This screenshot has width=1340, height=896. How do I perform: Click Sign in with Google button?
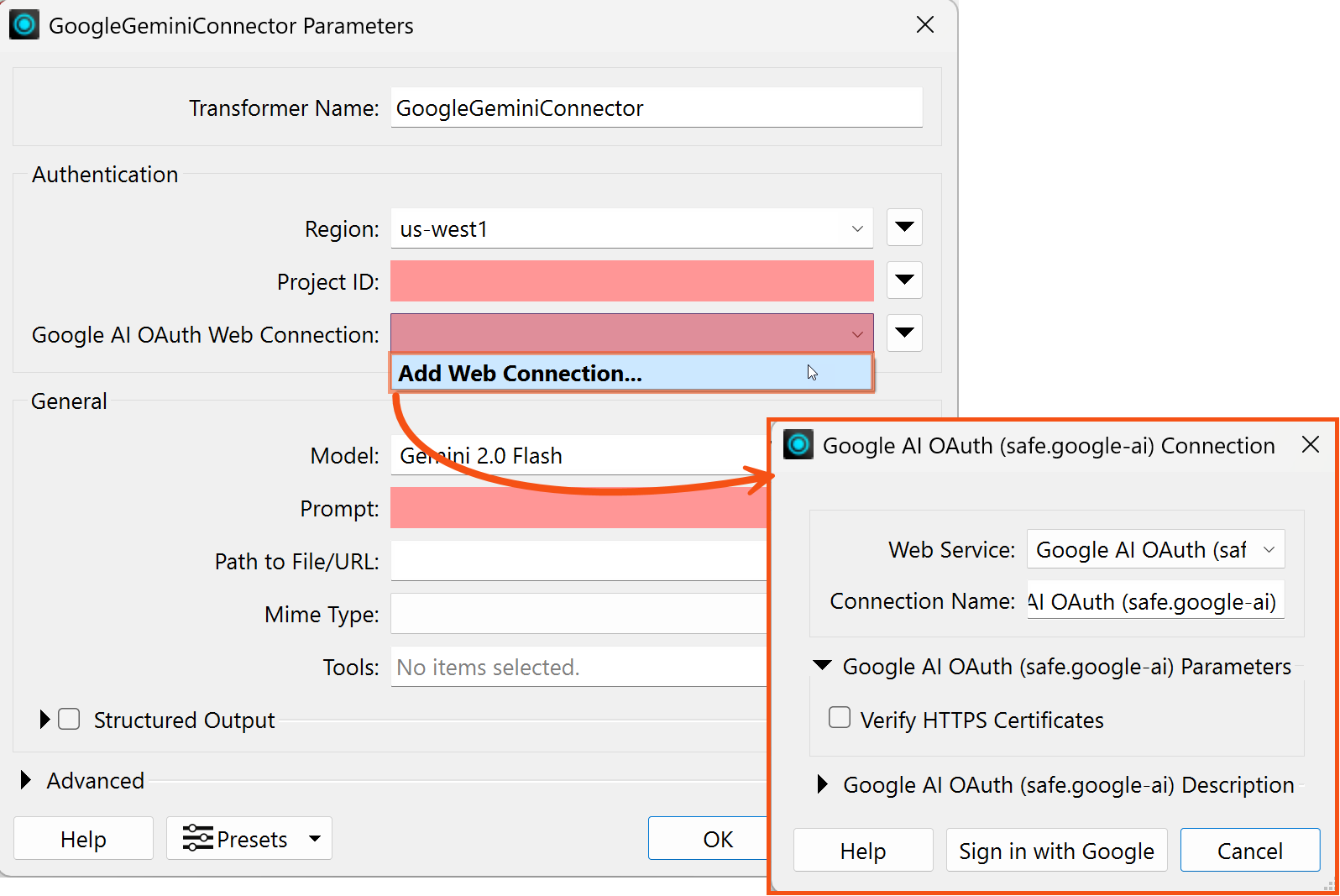tap(1056, 851)
